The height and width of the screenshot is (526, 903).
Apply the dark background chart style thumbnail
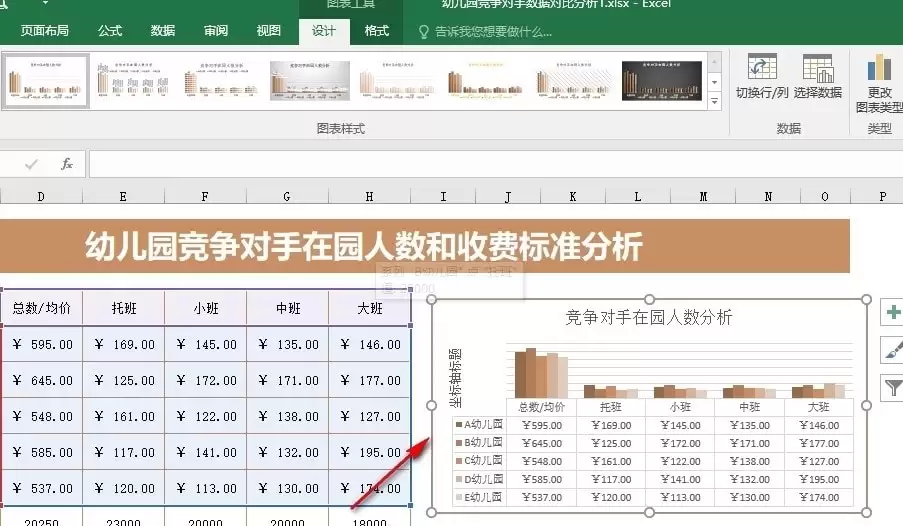[662, 81]
